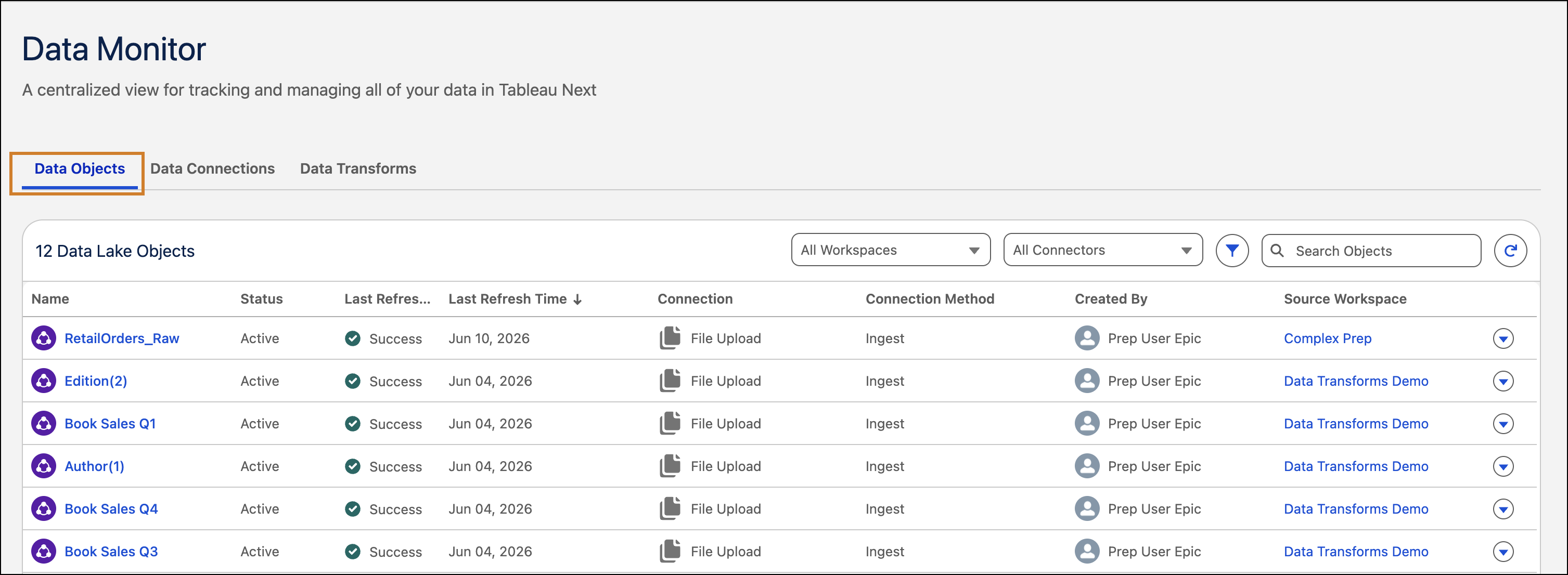Click the Book Sales Q3 object icon

point(44,551)
